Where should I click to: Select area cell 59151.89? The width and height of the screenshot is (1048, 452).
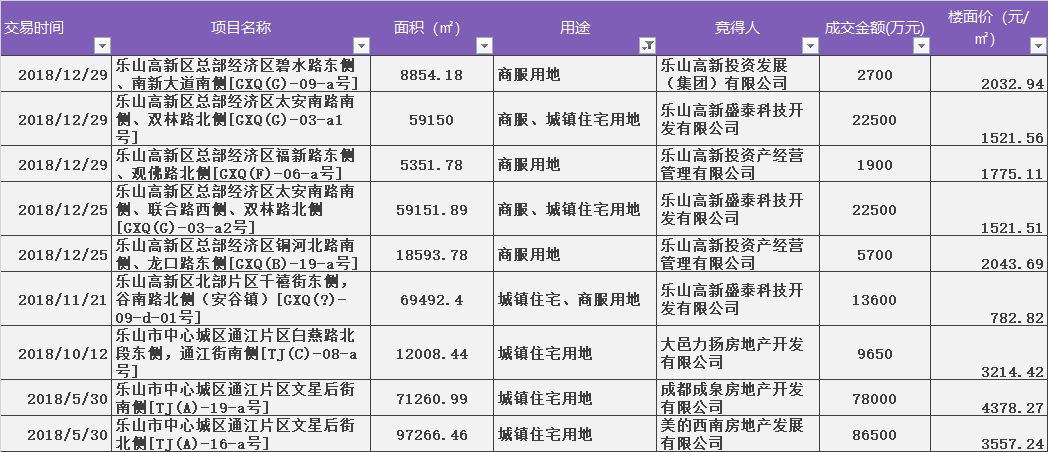[x=432, y=209]
